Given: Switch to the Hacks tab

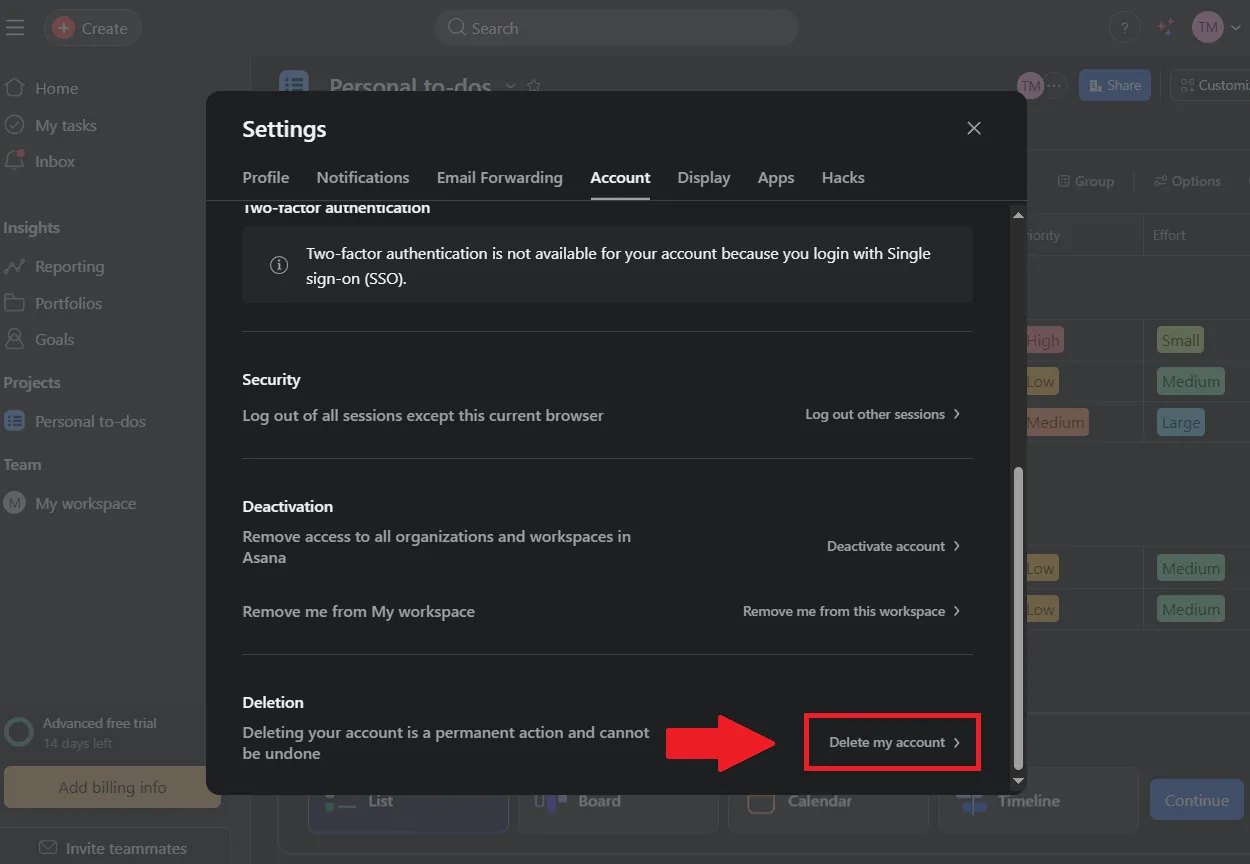Looking at the screenshot, I should pyautogui.click(x=843, y=177).
